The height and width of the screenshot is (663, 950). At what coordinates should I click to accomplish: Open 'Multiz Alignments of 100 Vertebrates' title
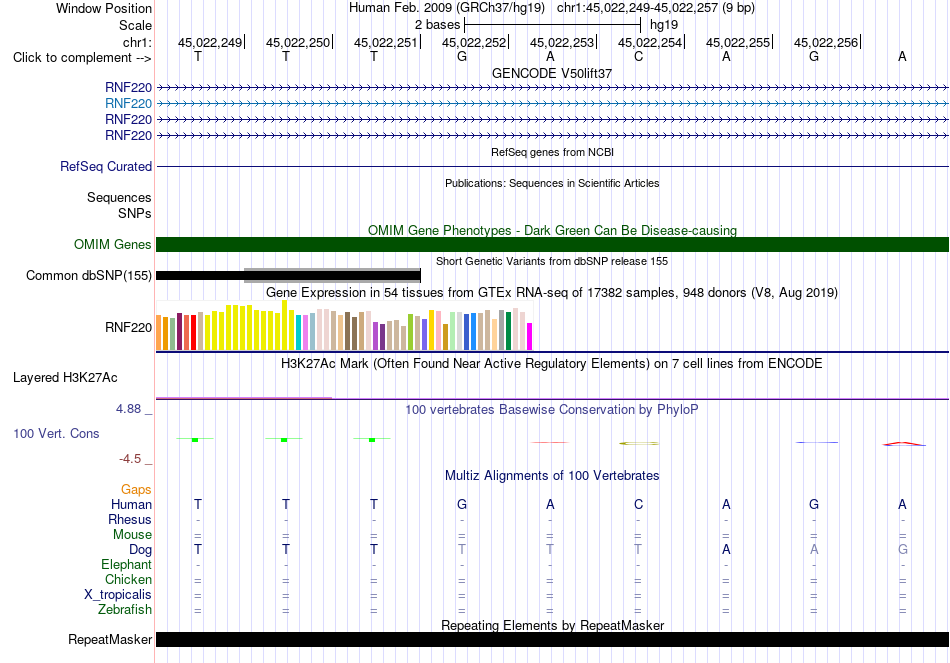coord(552,476)
